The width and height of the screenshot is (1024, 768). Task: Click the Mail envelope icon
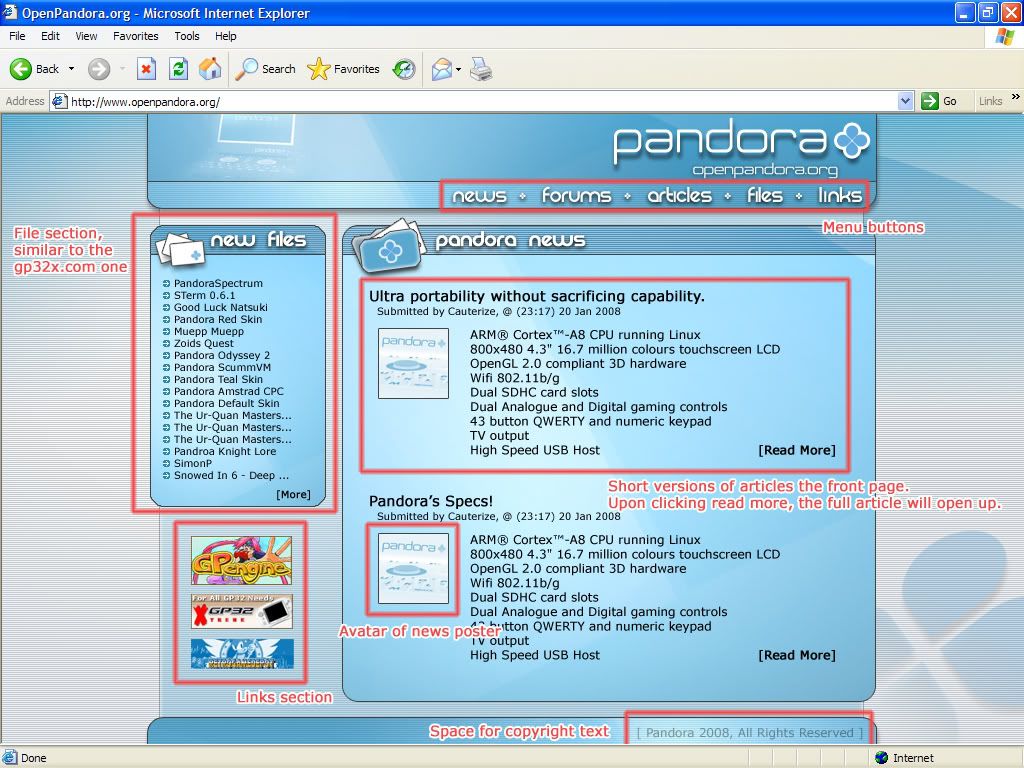tap(442, 69)
